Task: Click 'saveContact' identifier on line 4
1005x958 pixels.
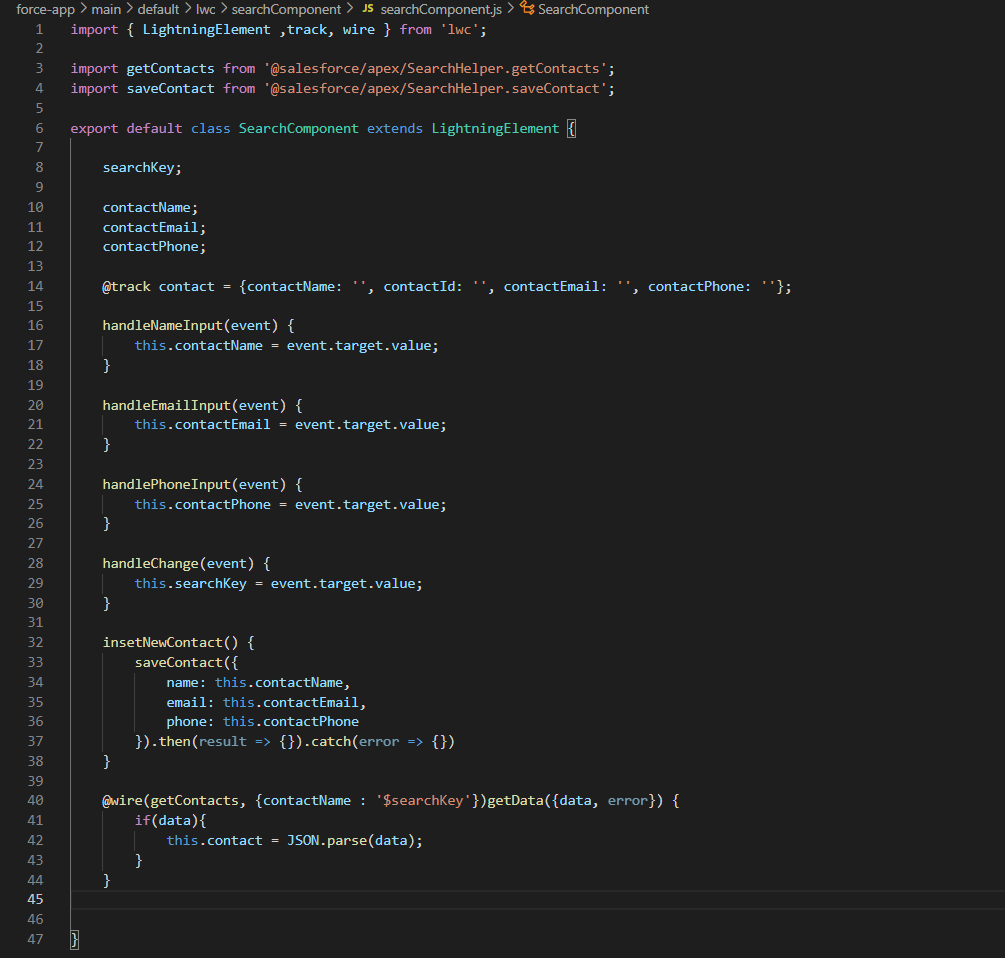Action: [x=170, y=88]
